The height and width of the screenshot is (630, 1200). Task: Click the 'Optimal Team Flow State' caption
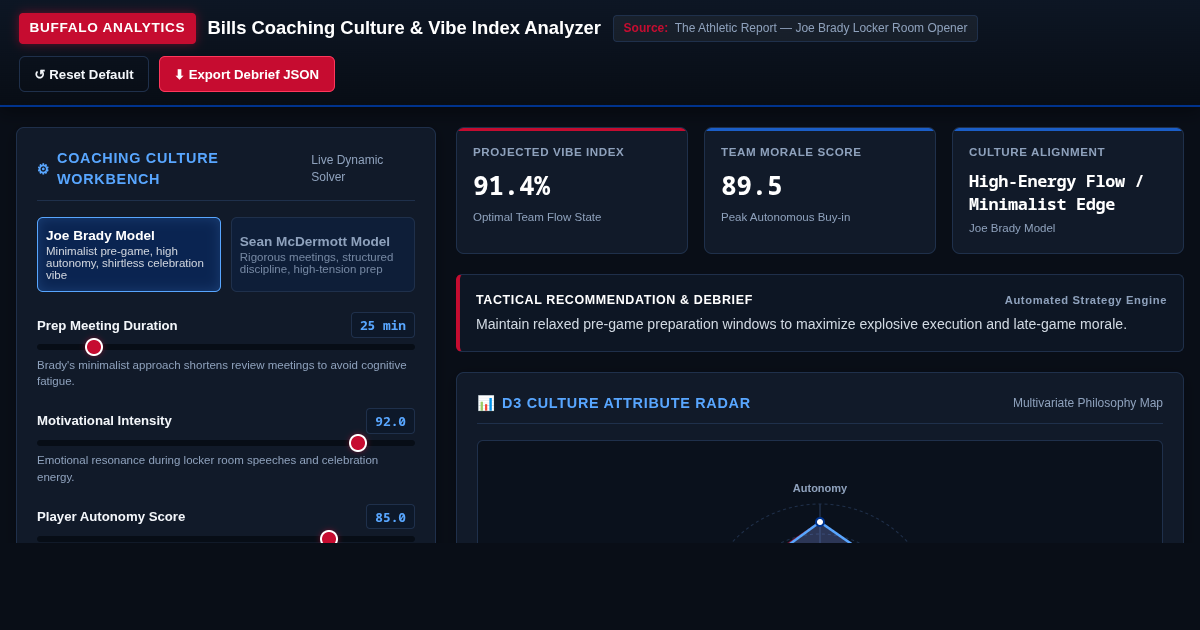(x=537, y=217)
